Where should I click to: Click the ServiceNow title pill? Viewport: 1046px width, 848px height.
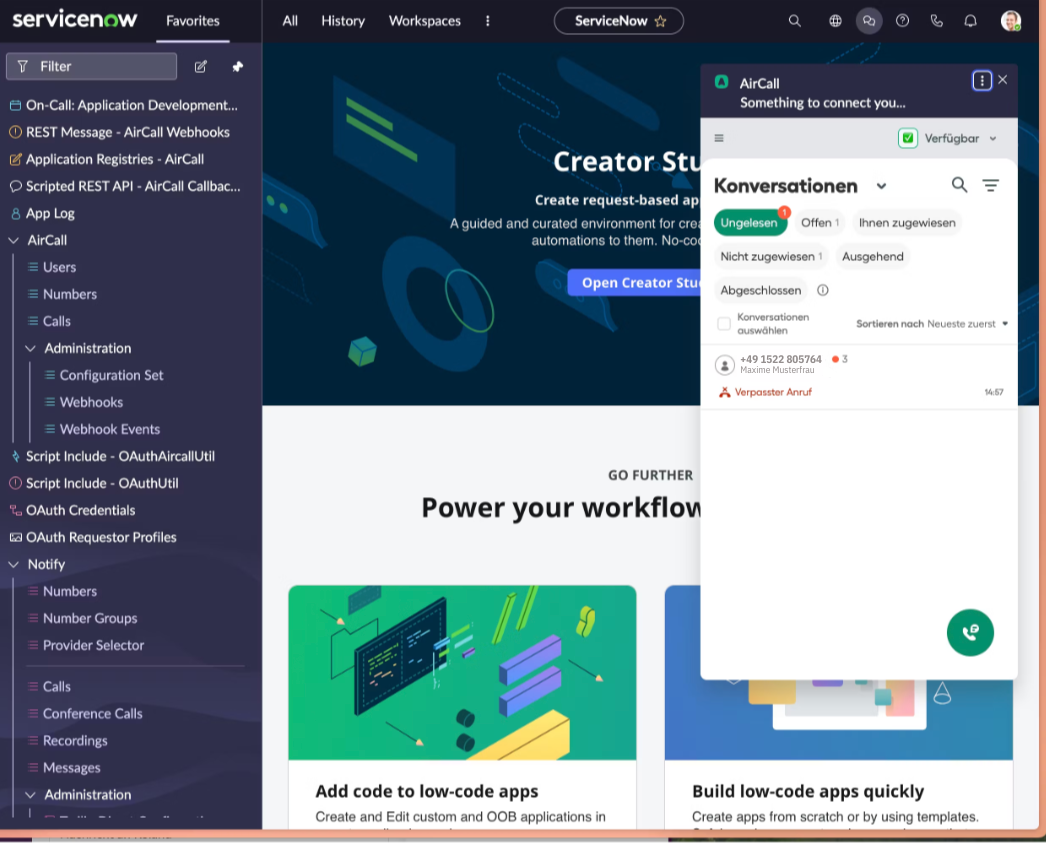pyautogui.click(x=618, y=21)
